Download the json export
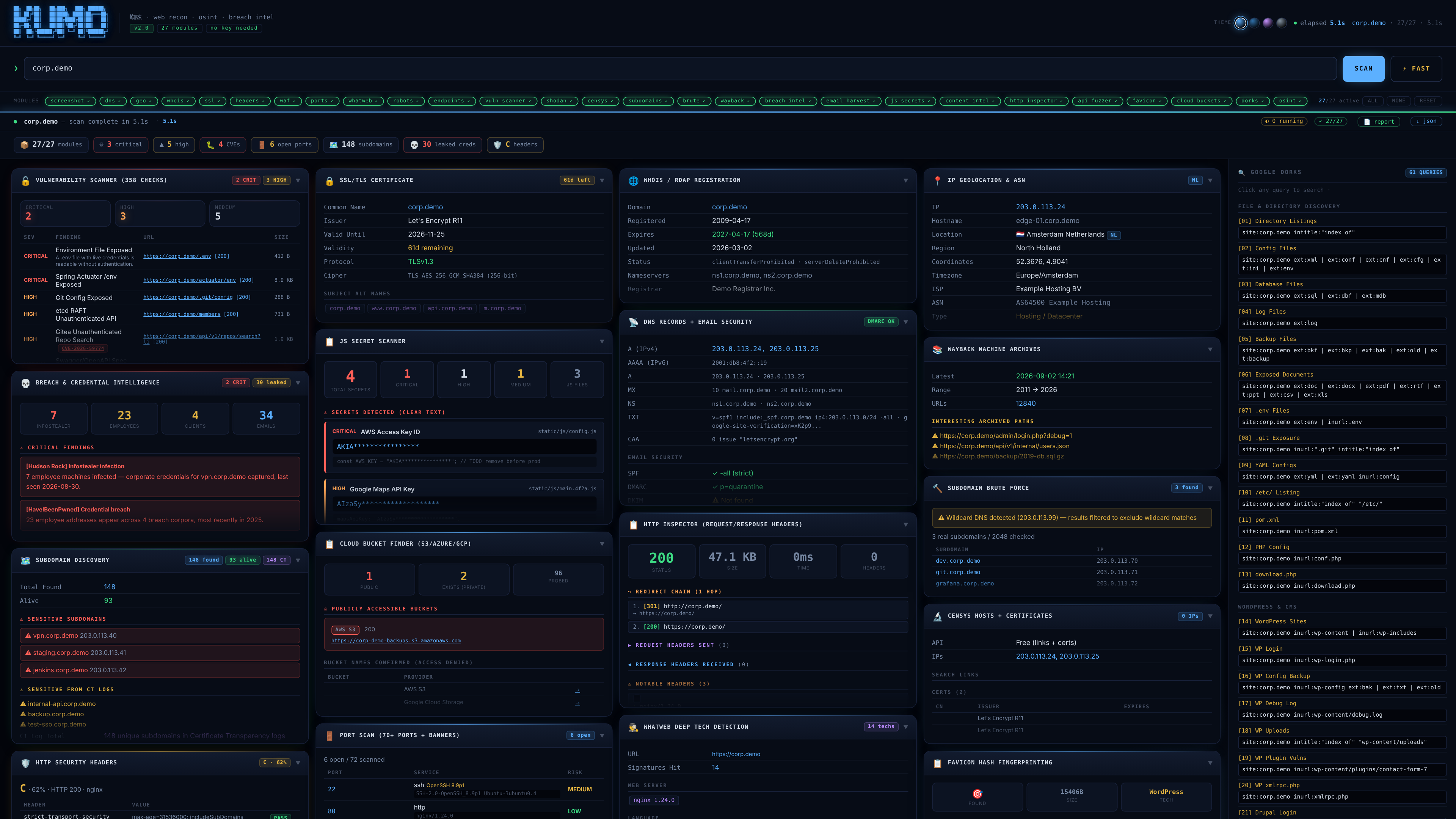This screenshot has height=819, width=1456. pos(1426,121)
